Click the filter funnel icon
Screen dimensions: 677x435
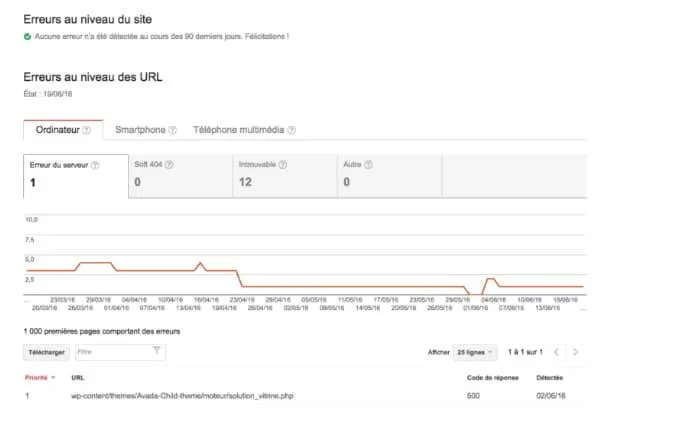[157, 352]
